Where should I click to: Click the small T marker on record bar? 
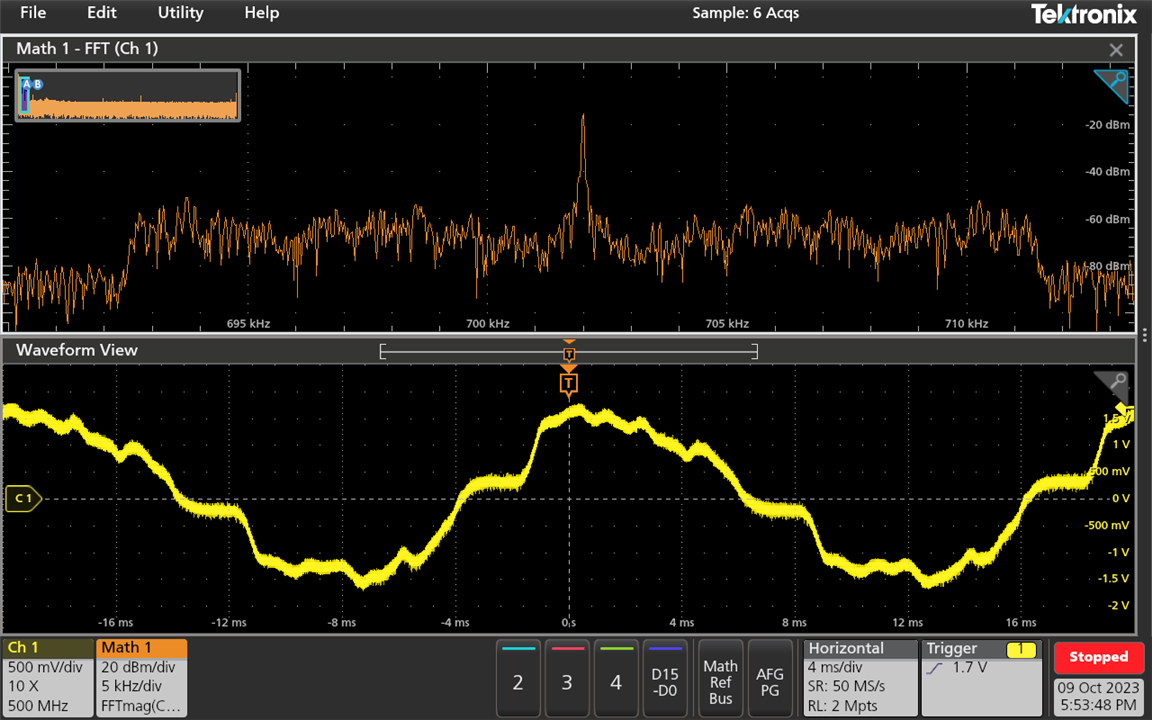[569, 354]
